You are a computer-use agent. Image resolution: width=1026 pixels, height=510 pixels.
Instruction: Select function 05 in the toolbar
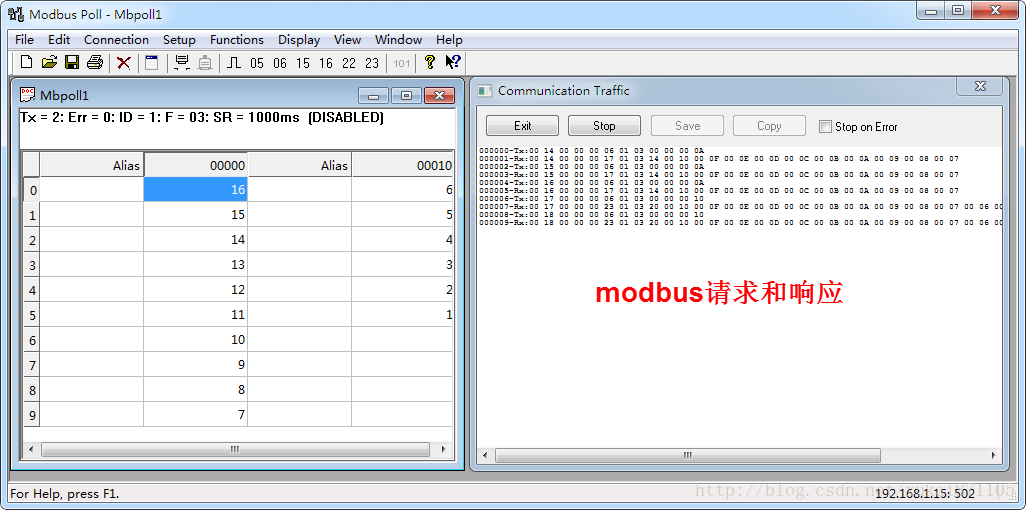click(257, 63)
